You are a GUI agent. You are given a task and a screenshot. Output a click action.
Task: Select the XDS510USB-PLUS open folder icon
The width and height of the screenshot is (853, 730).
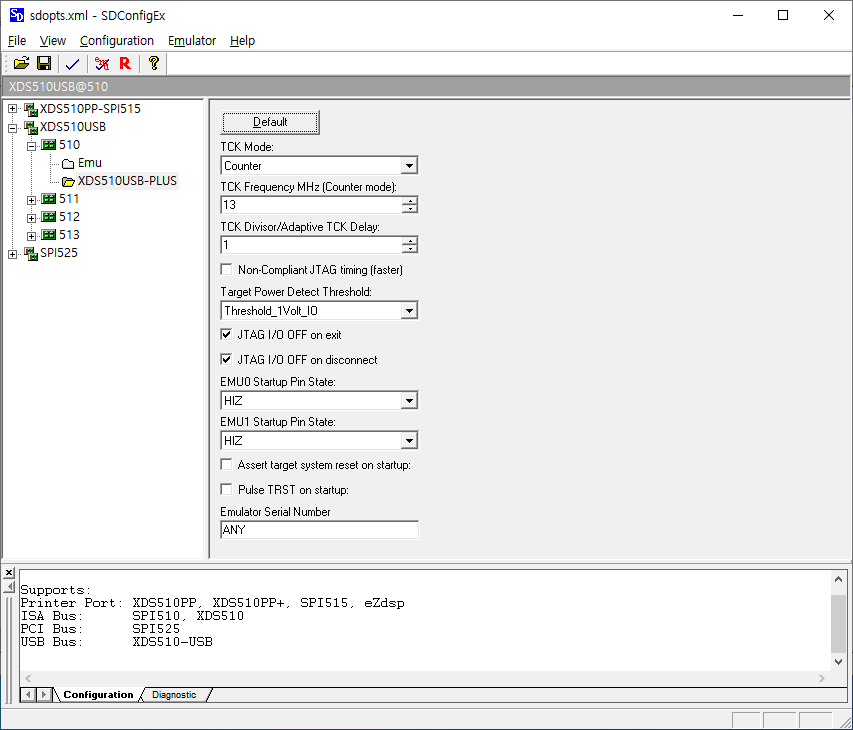click(x=68, y=181)
